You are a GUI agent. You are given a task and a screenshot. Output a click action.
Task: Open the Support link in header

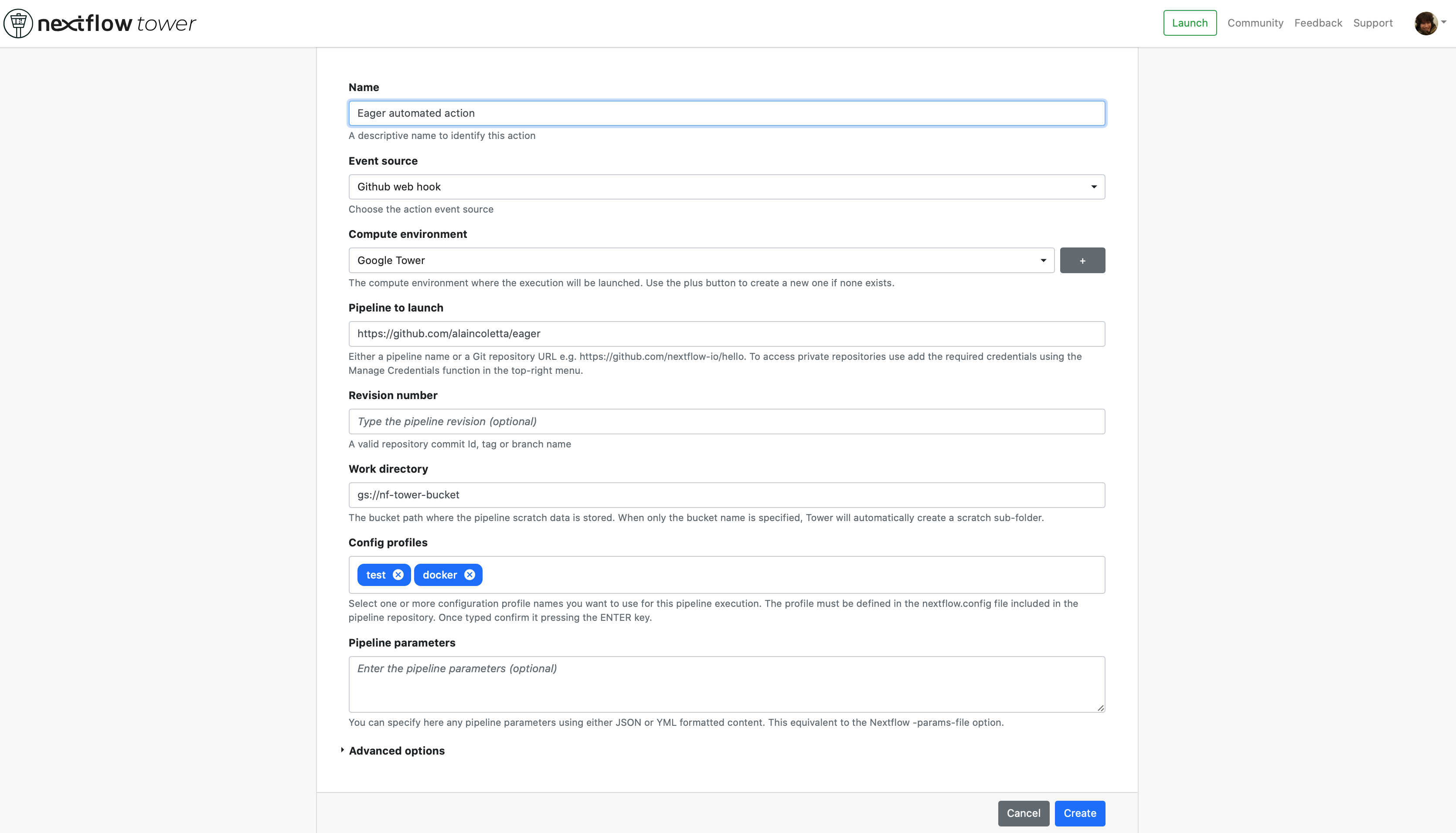[1372, 23]
